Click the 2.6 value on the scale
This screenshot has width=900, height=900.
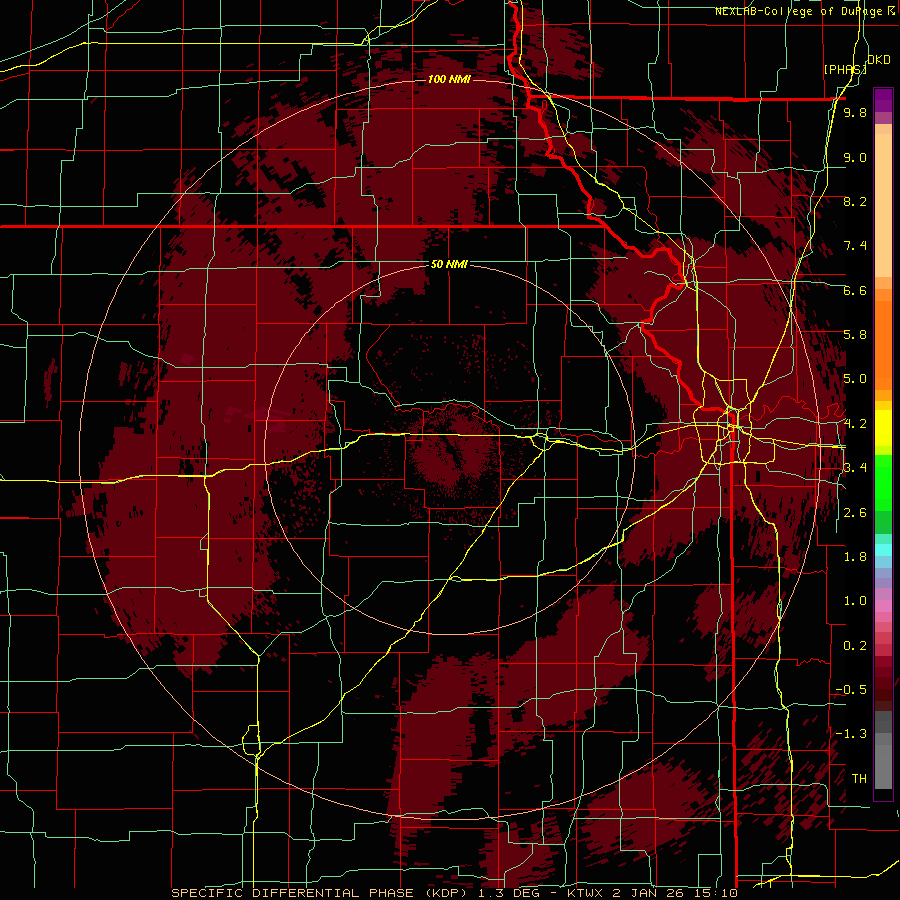pyautogui.click(x=855, y=512)
